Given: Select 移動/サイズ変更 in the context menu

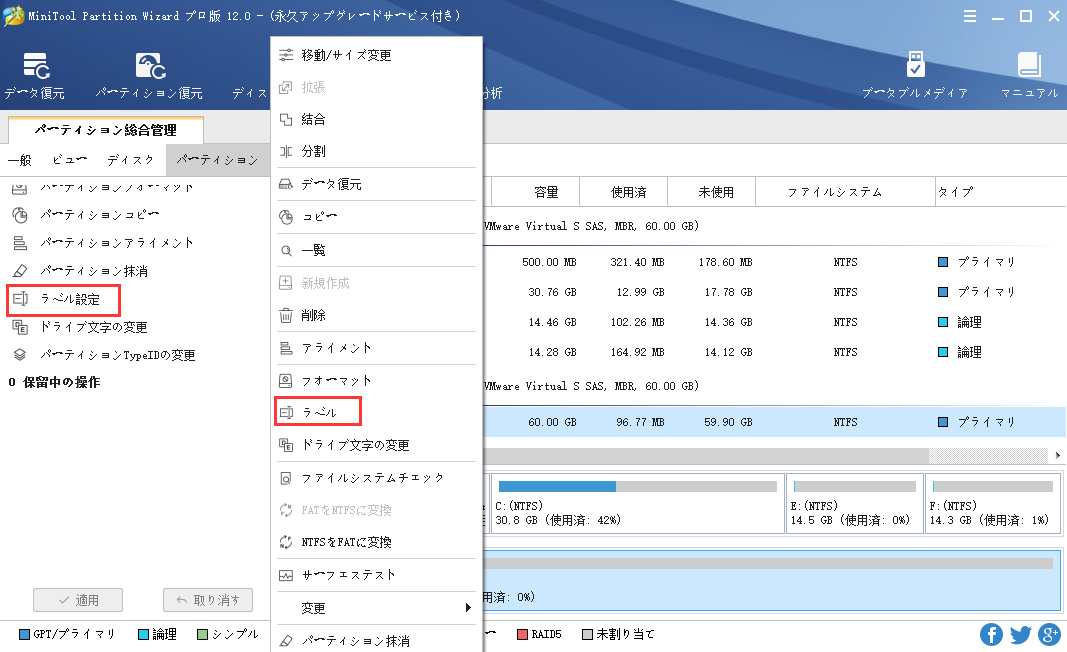Looking at the screenshot, I should coord(346,55).
